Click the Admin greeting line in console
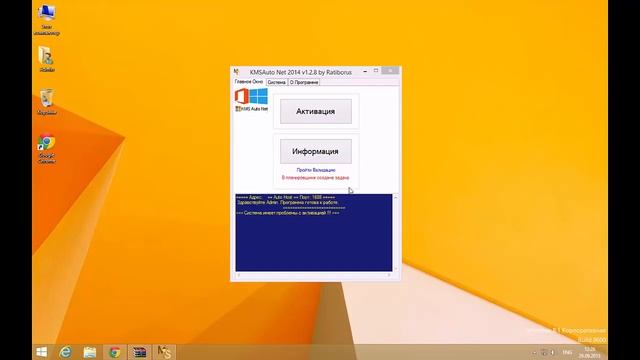The width and height of the screenshot is (640, 360). 287,202
